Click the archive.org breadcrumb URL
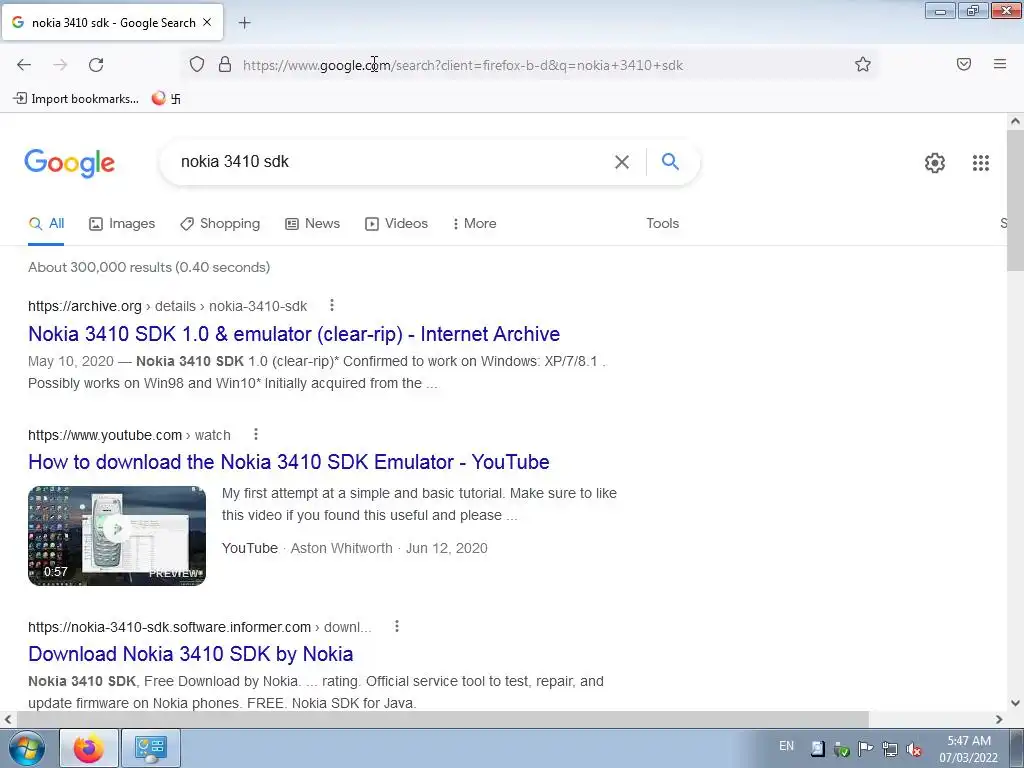Screen dimensions: 1024x768 point(167,306)
